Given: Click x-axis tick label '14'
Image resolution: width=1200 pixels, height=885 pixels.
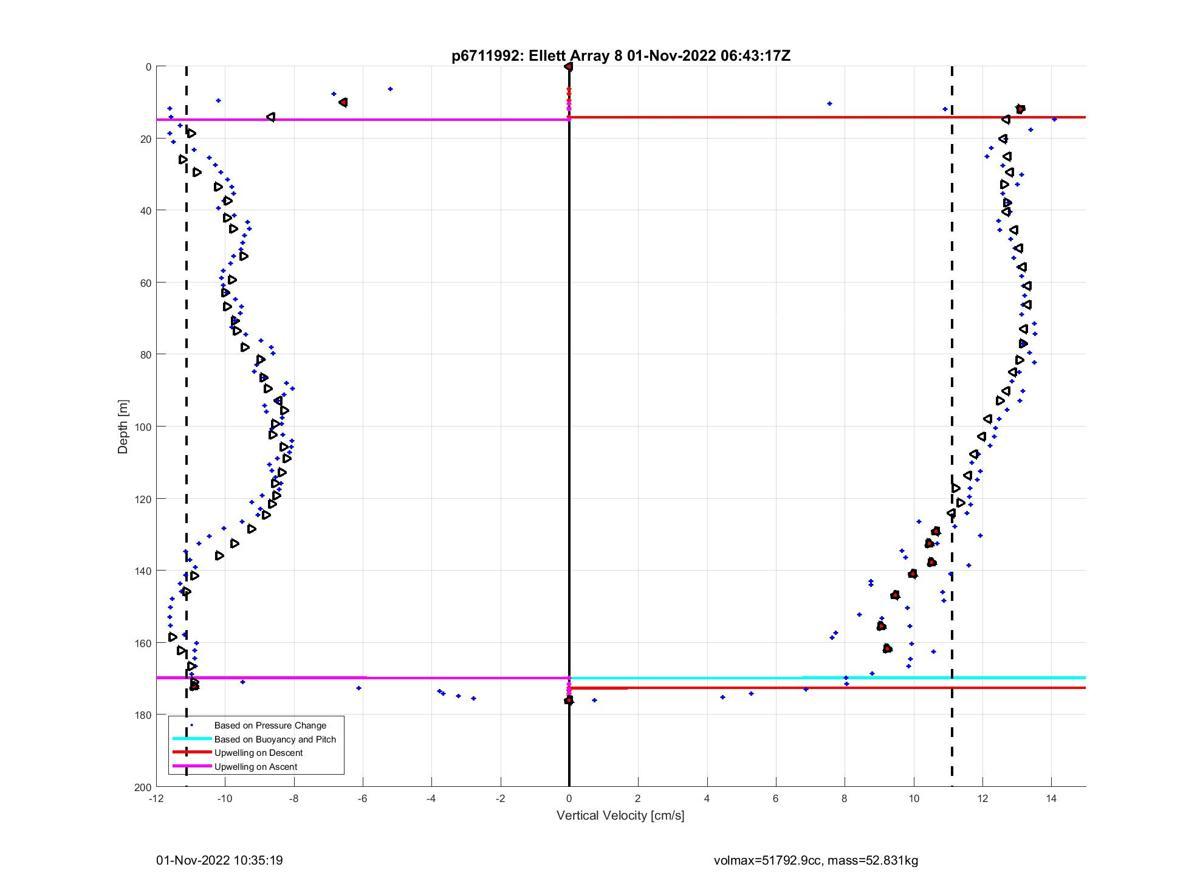Looking at the screenshot, I should tap(1051, 799).
